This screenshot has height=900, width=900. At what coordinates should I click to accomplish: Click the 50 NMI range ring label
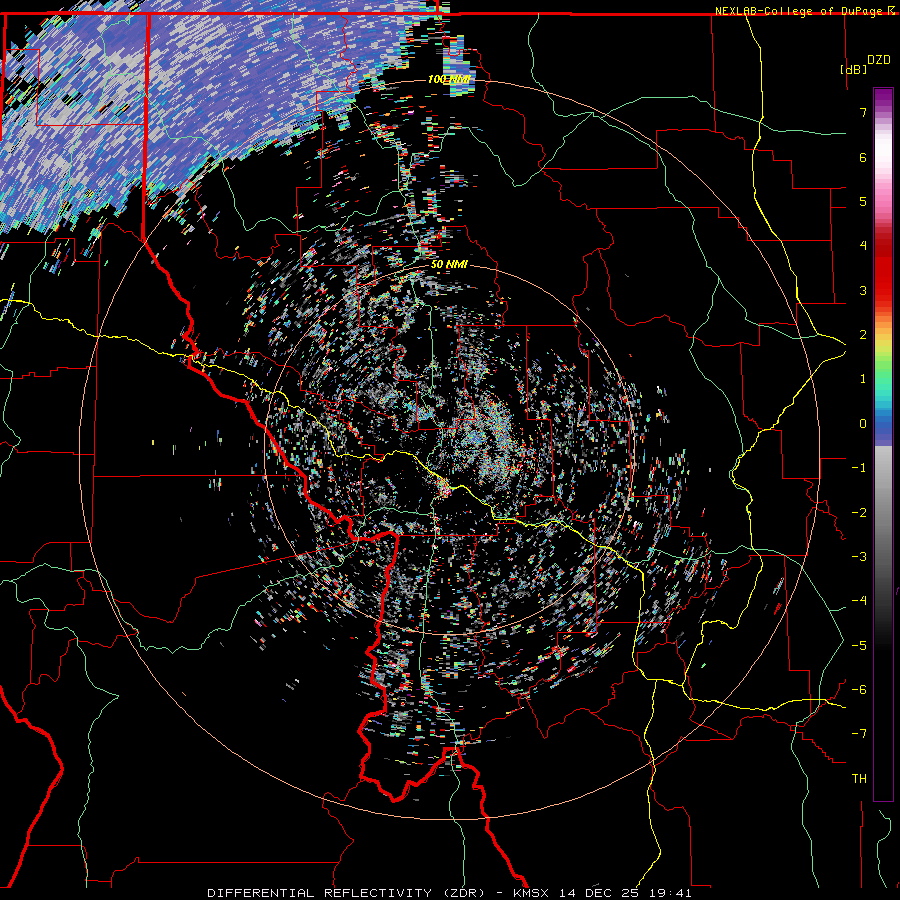pos(449,265)
